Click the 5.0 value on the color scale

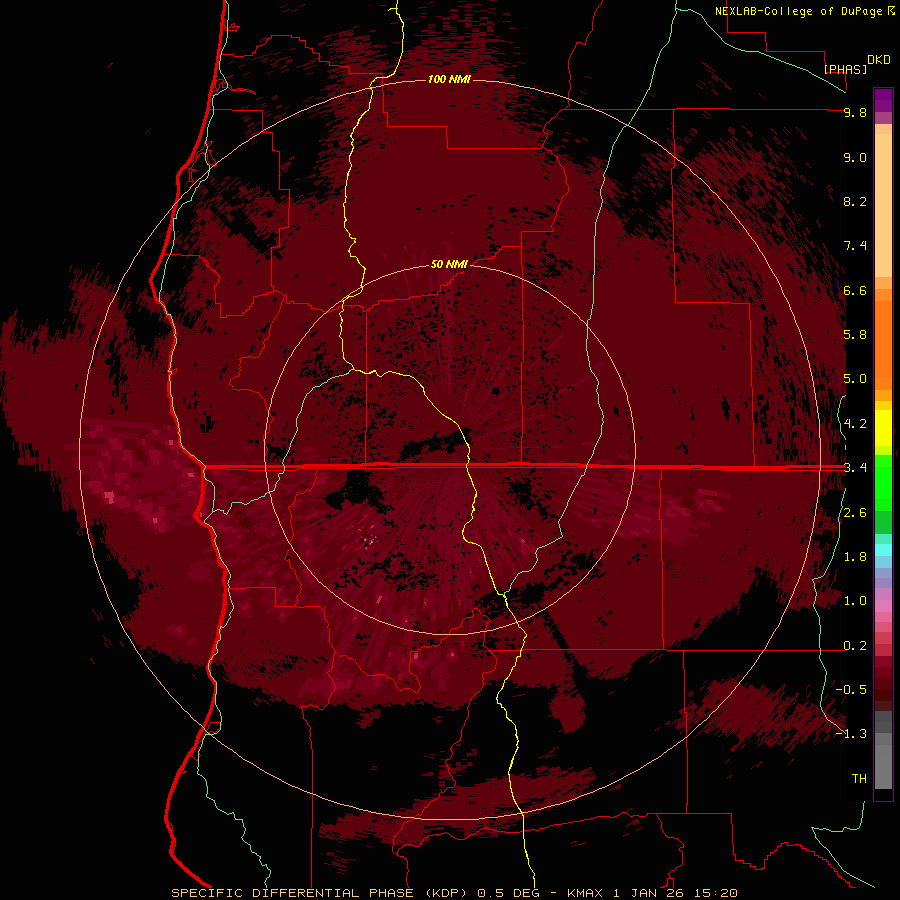[x=855, y=379]
